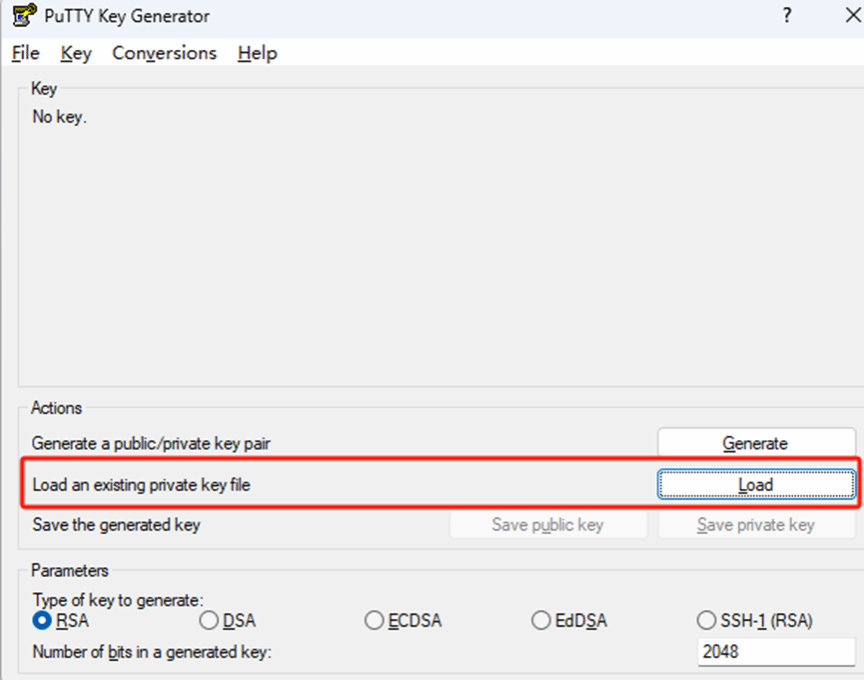Click the Save public key button
The height and width of the screenshot is (680, 864).
coord(548,525)
